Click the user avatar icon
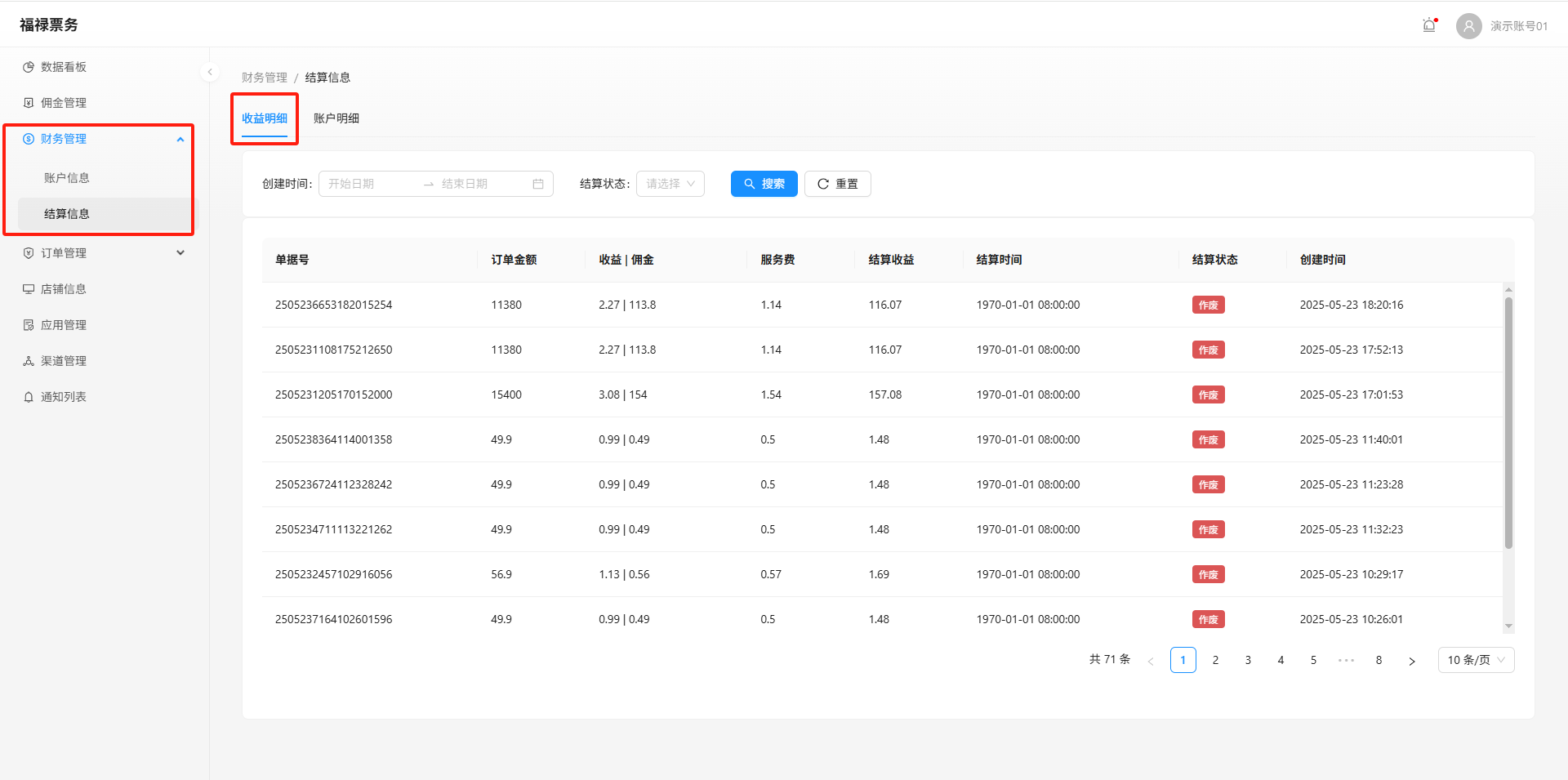The height and width of the screenshot is (780, 1568). [x=1468, y=26]
